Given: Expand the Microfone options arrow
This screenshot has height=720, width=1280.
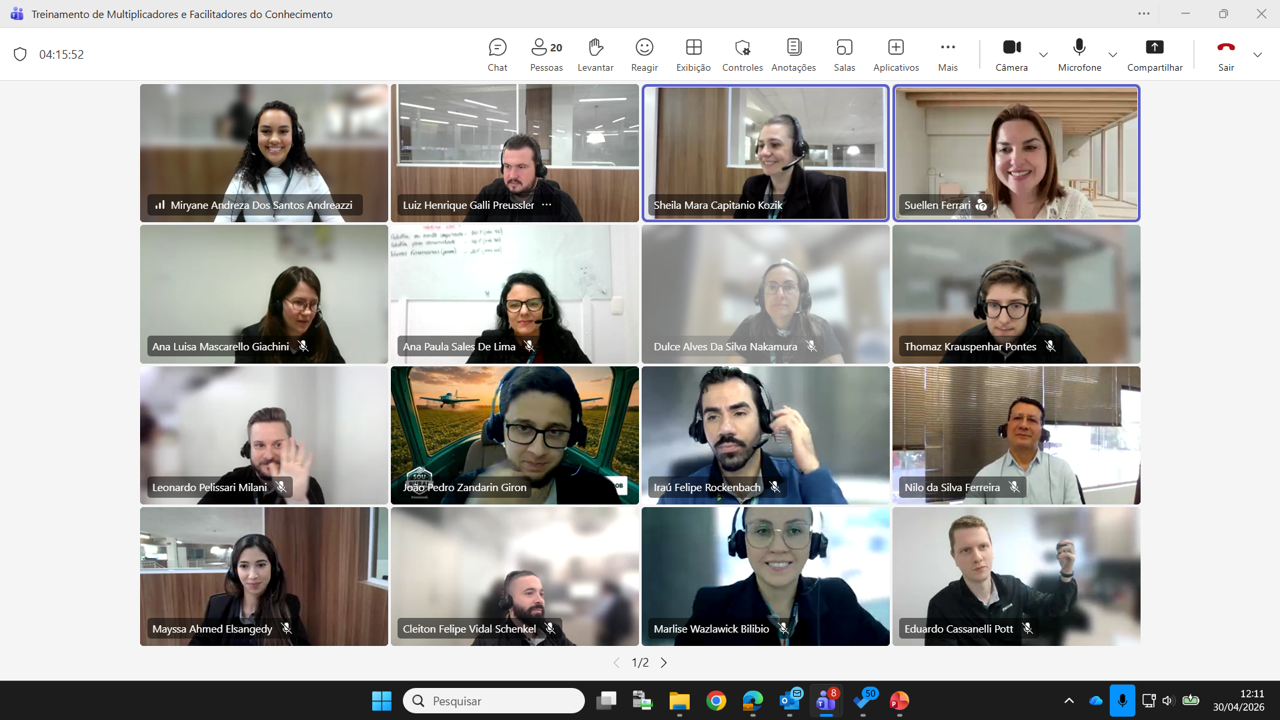Looking at the screenshot, I should pos(1112,55).
